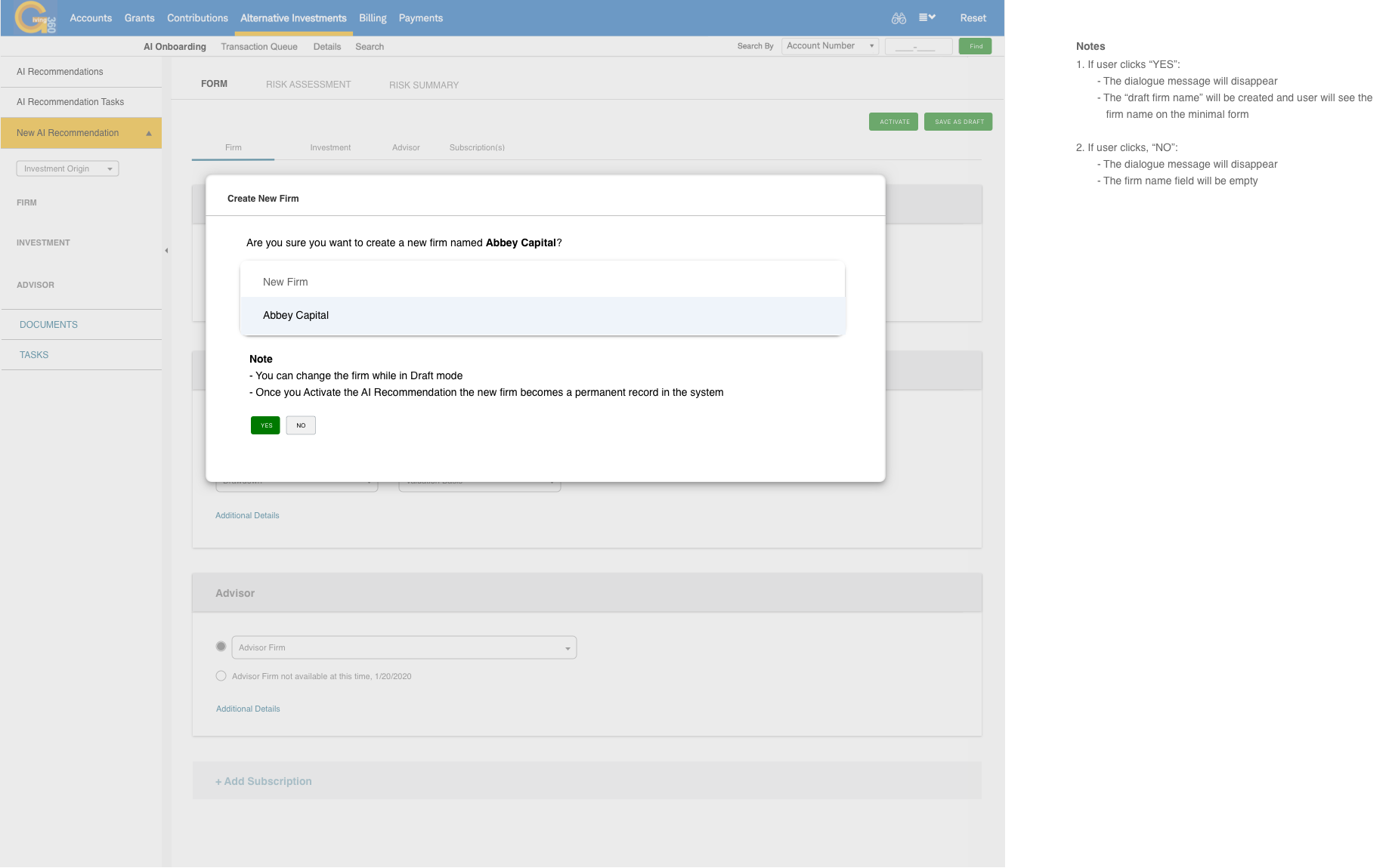Click NO to cancel new firm

pyautogui.click(x=301, y=425)
